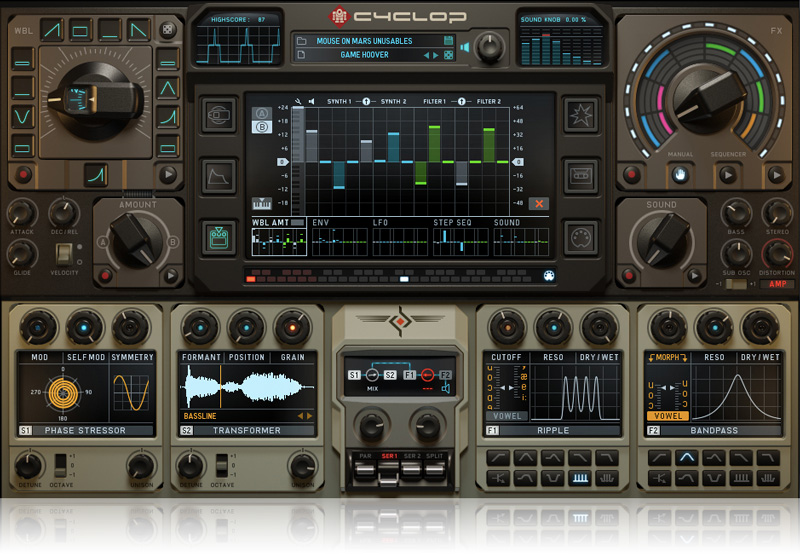Viewport: 800px width, 554px height.
Task: Open the envelope shape page icon
Action: pyautogui.click(x=218, y=176)
